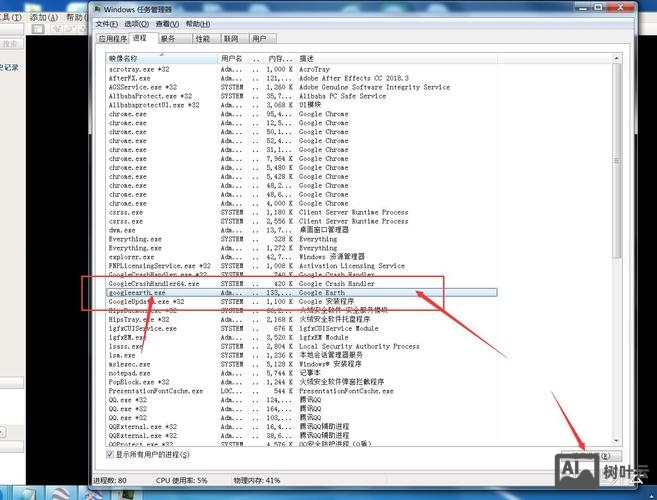
Task: Open the 查看(V) menu
Action: (x=165, y=23)
